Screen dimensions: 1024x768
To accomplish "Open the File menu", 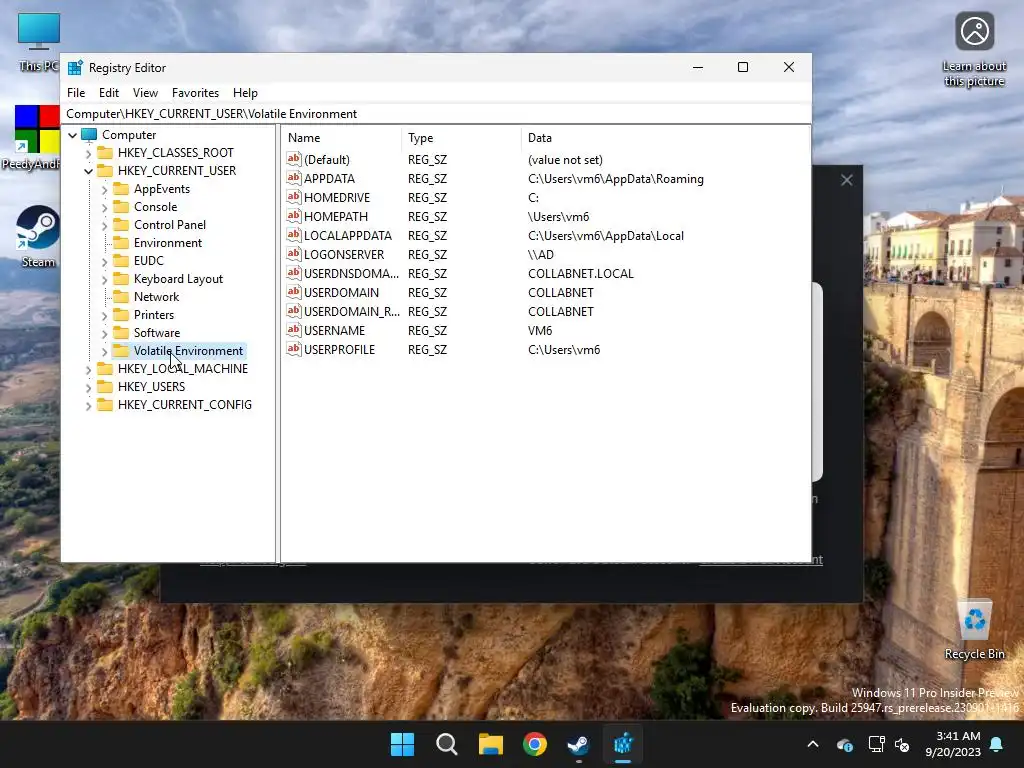I will coord(76,93).
